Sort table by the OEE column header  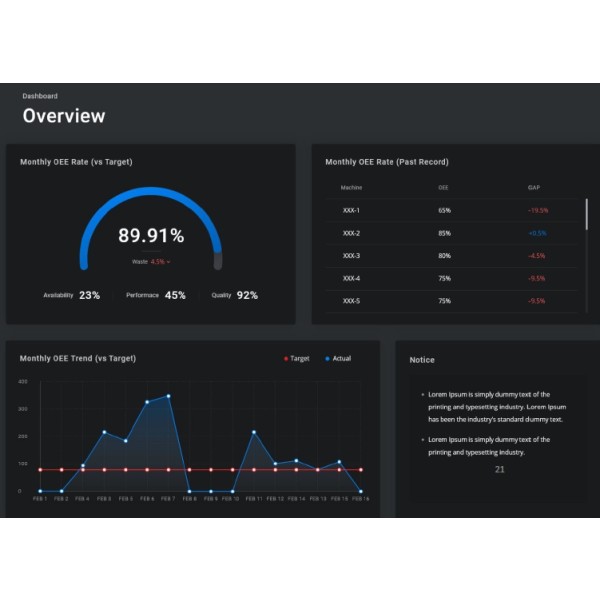443,188
